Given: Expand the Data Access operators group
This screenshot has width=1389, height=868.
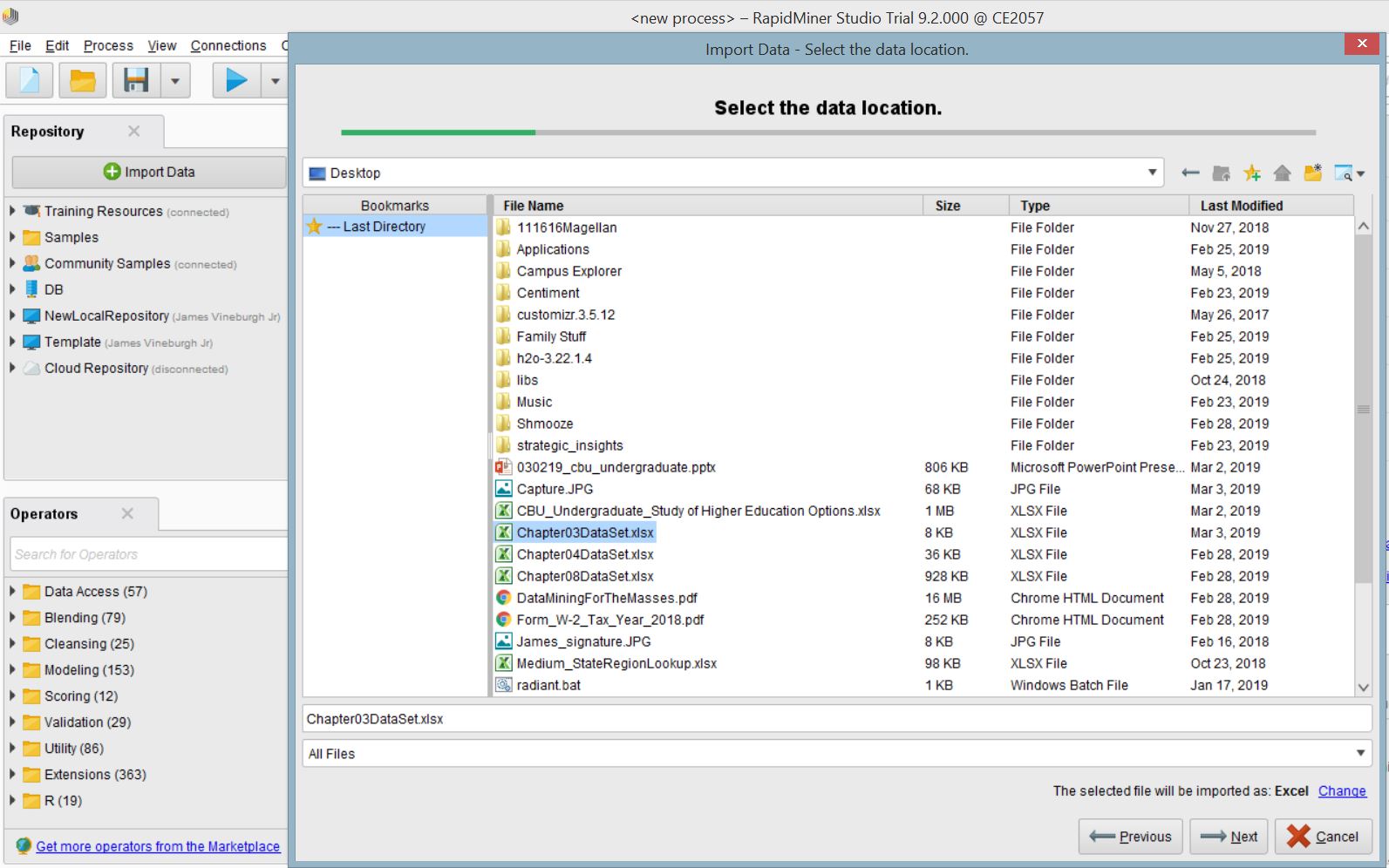Looking at the screenshot, I should [12, 591].
